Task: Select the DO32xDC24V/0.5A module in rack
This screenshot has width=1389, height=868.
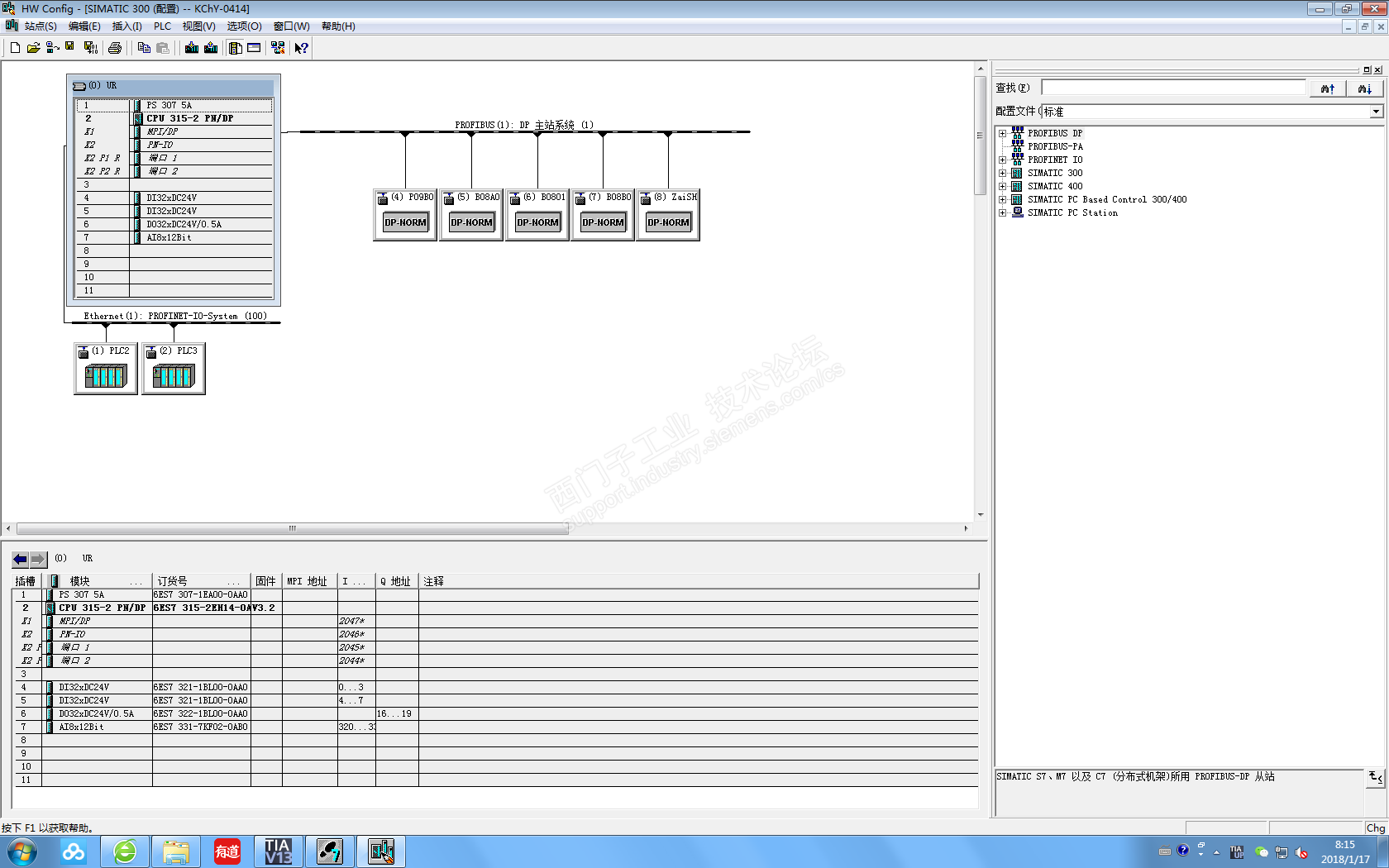Action: tap(174, 224)
